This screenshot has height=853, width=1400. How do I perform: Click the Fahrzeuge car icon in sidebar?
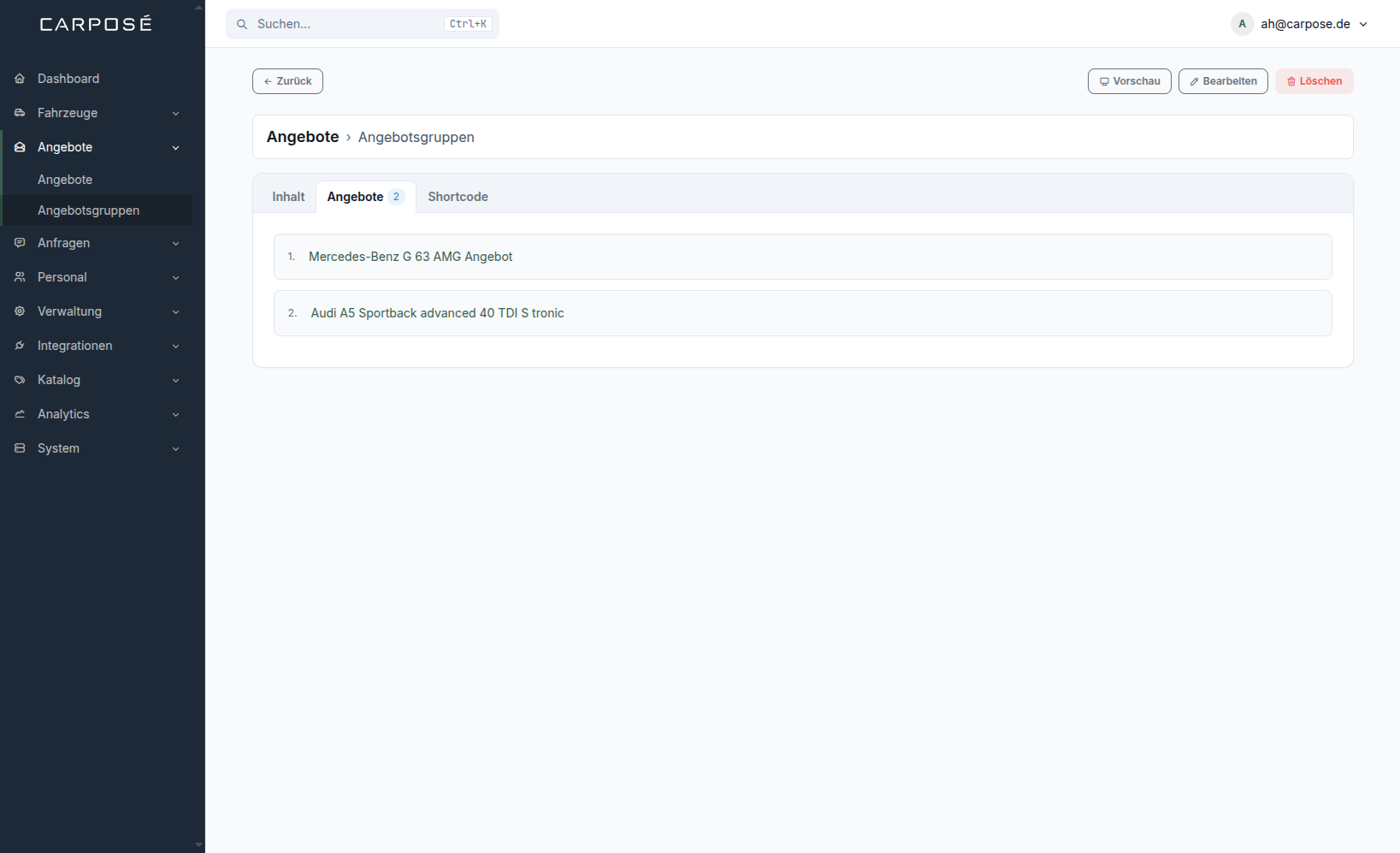click(20, 113)
